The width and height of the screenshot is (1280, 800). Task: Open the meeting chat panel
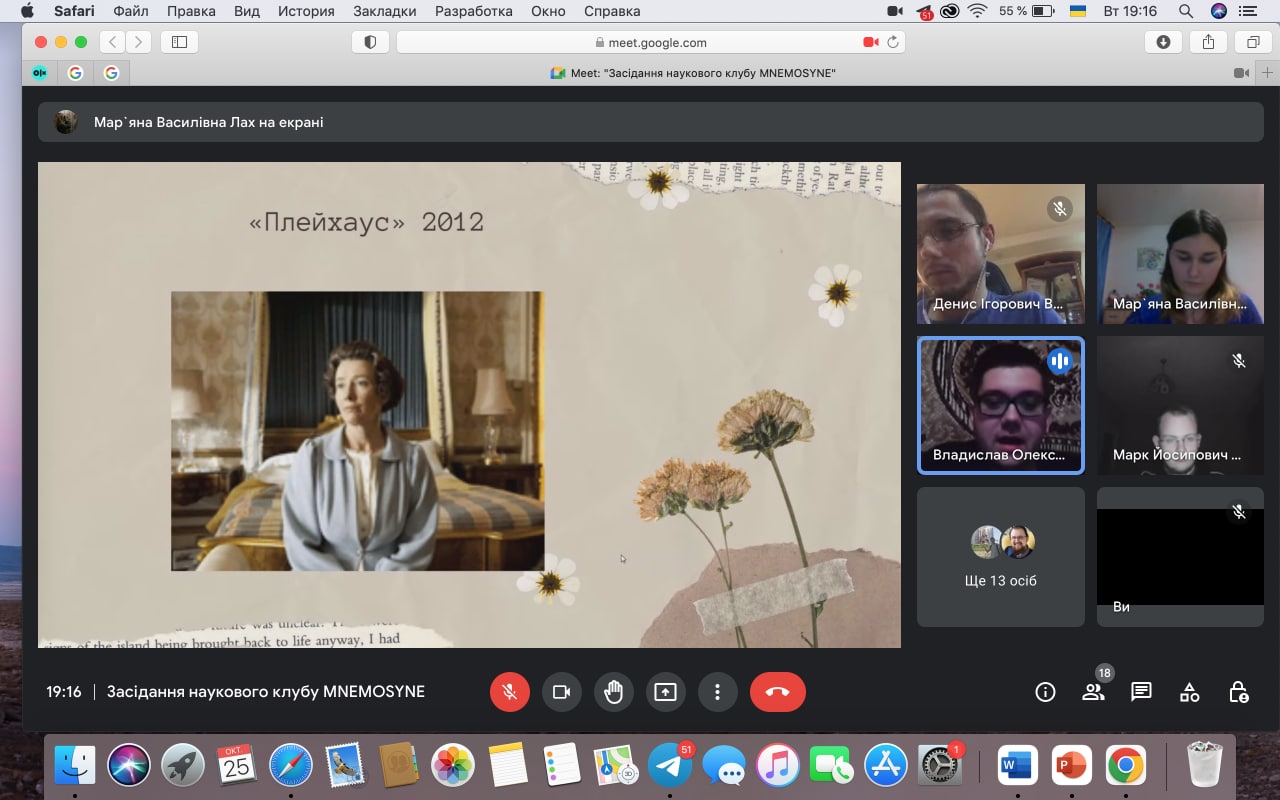pyautogui.click(x=1141, y=692)
